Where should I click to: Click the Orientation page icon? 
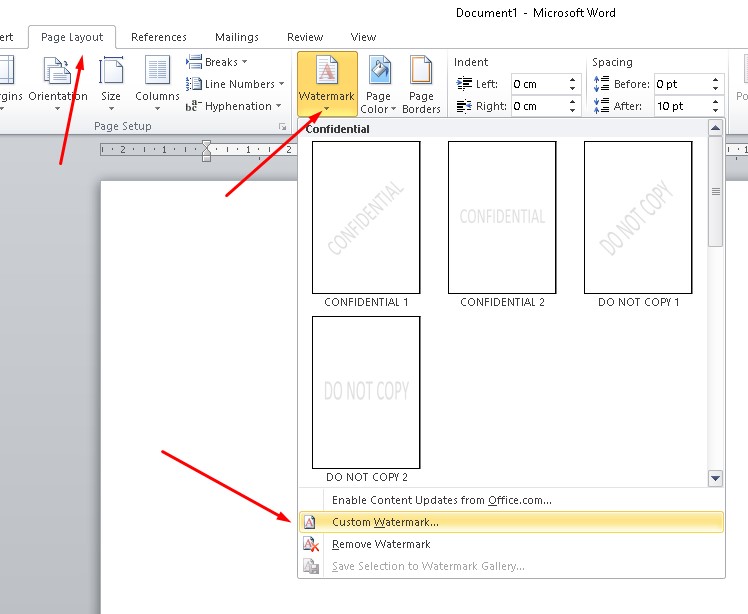[x=57, y=71]
